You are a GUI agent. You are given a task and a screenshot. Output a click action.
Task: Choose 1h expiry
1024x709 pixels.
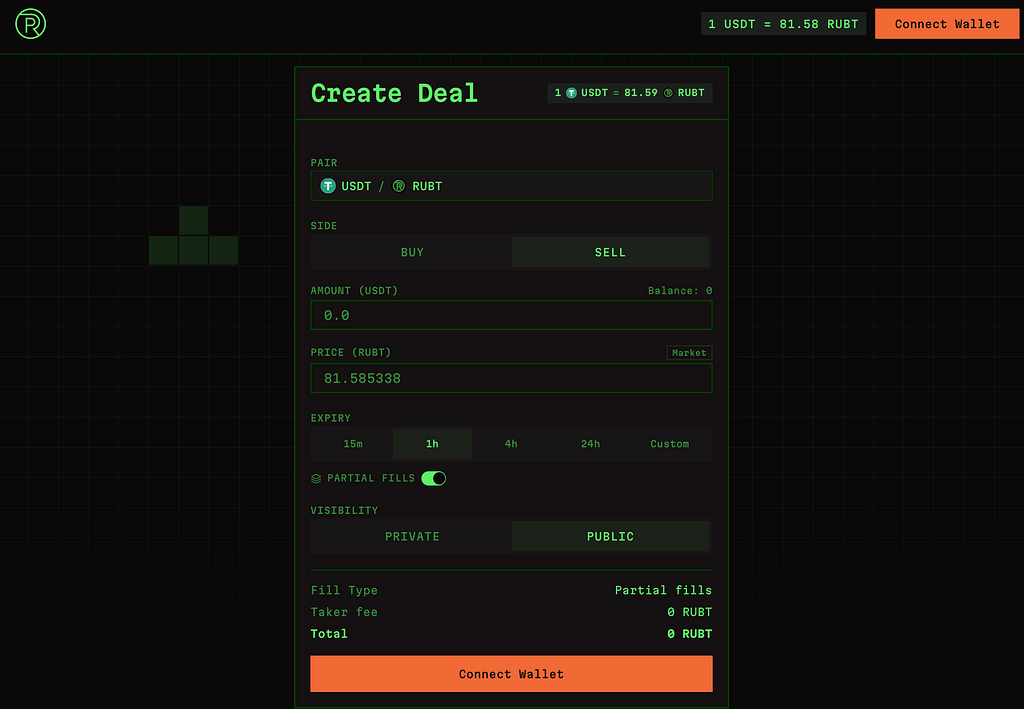click(432, 444)
